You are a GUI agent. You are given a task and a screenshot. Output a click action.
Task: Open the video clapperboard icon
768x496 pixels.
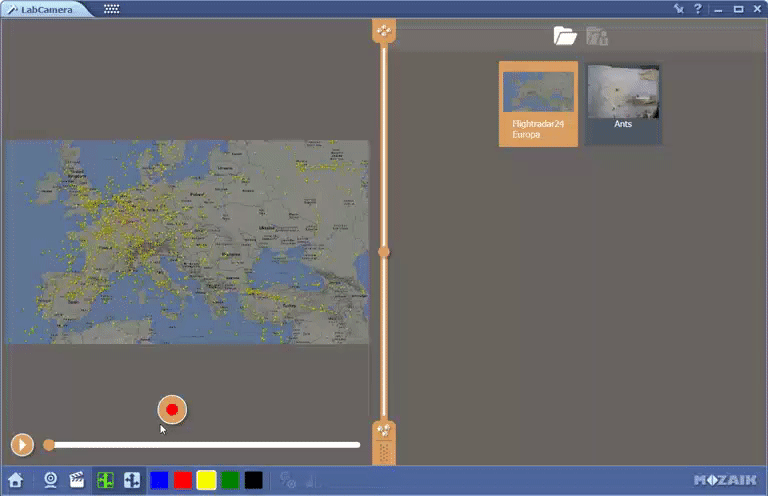pyautogui.click(x=76, y=480)
